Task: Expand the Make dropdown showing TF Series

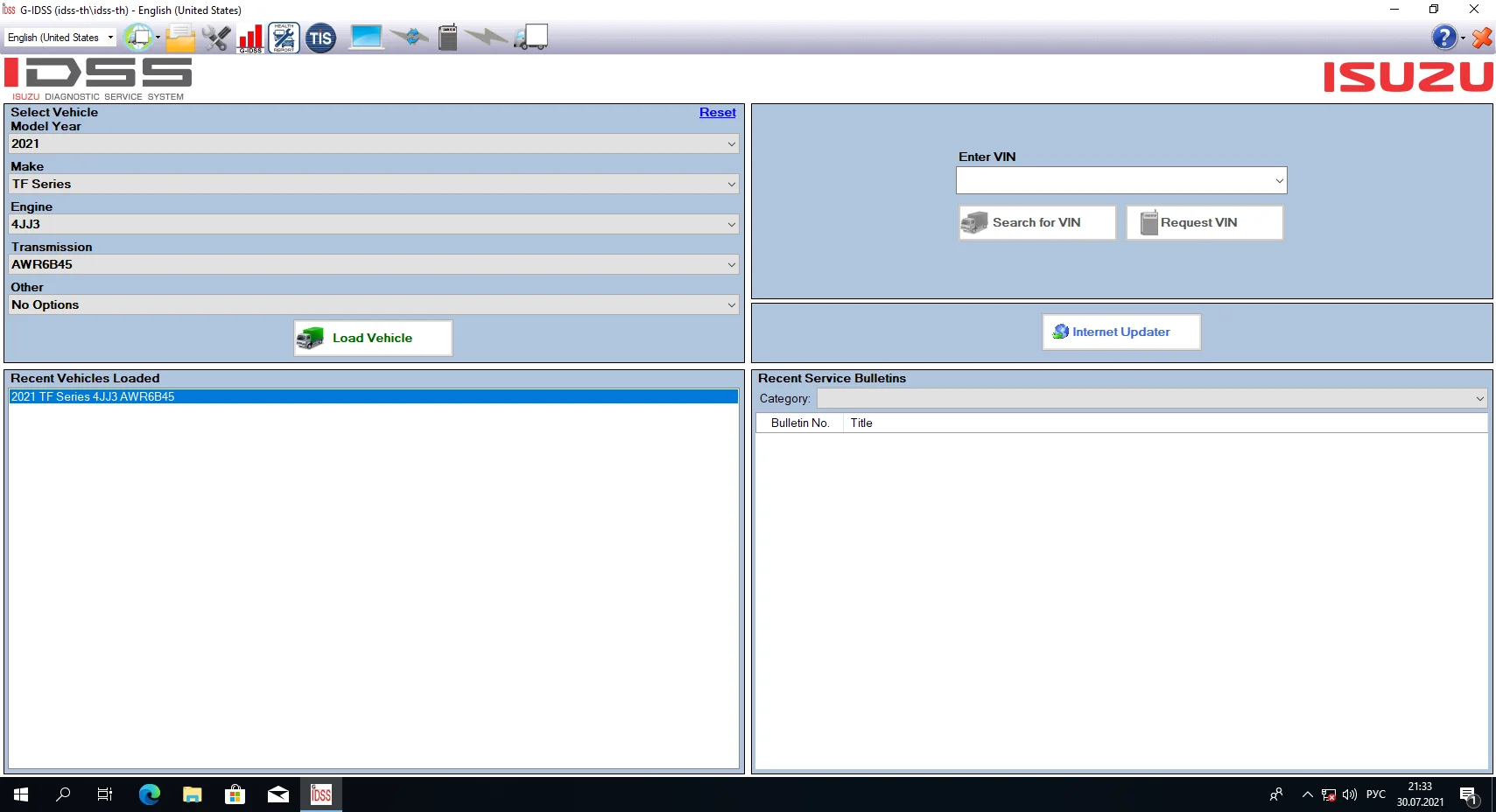Action: 732,184
